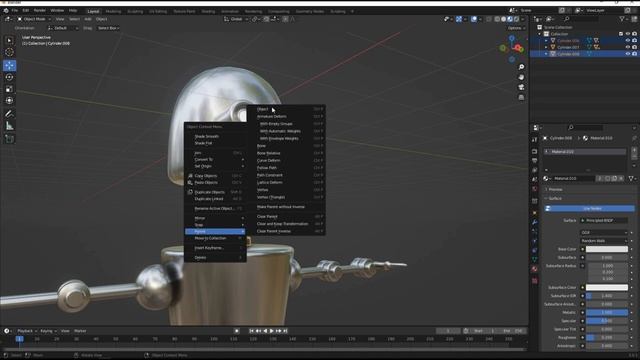
Task: Hide Cylinder.008 with its eye icon
Action: (x=628, y=54)
